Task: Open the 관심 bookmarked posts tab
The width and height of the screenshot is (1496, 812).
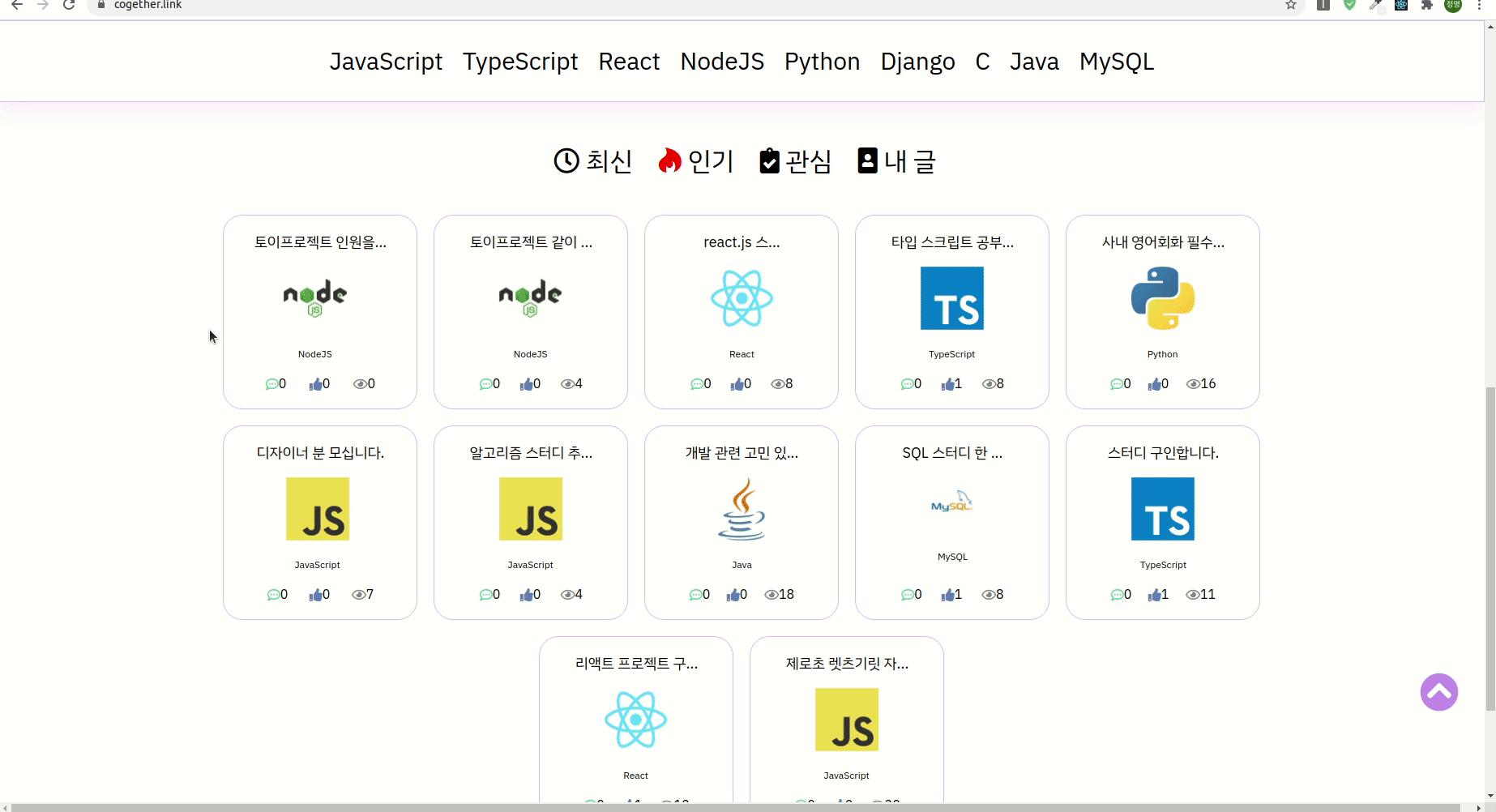Action: 795,161
